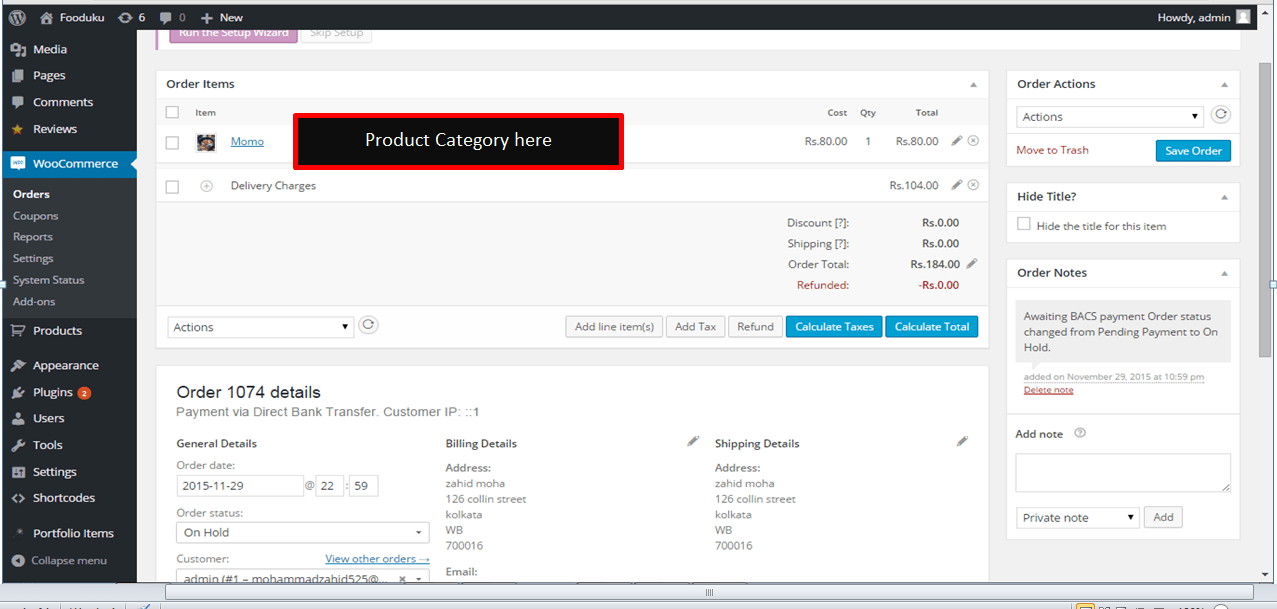Open the Order status On Hold dropdown
The height and width of the screenshot is (609, 1277).
pyautogui.click(x=302, y=532)
